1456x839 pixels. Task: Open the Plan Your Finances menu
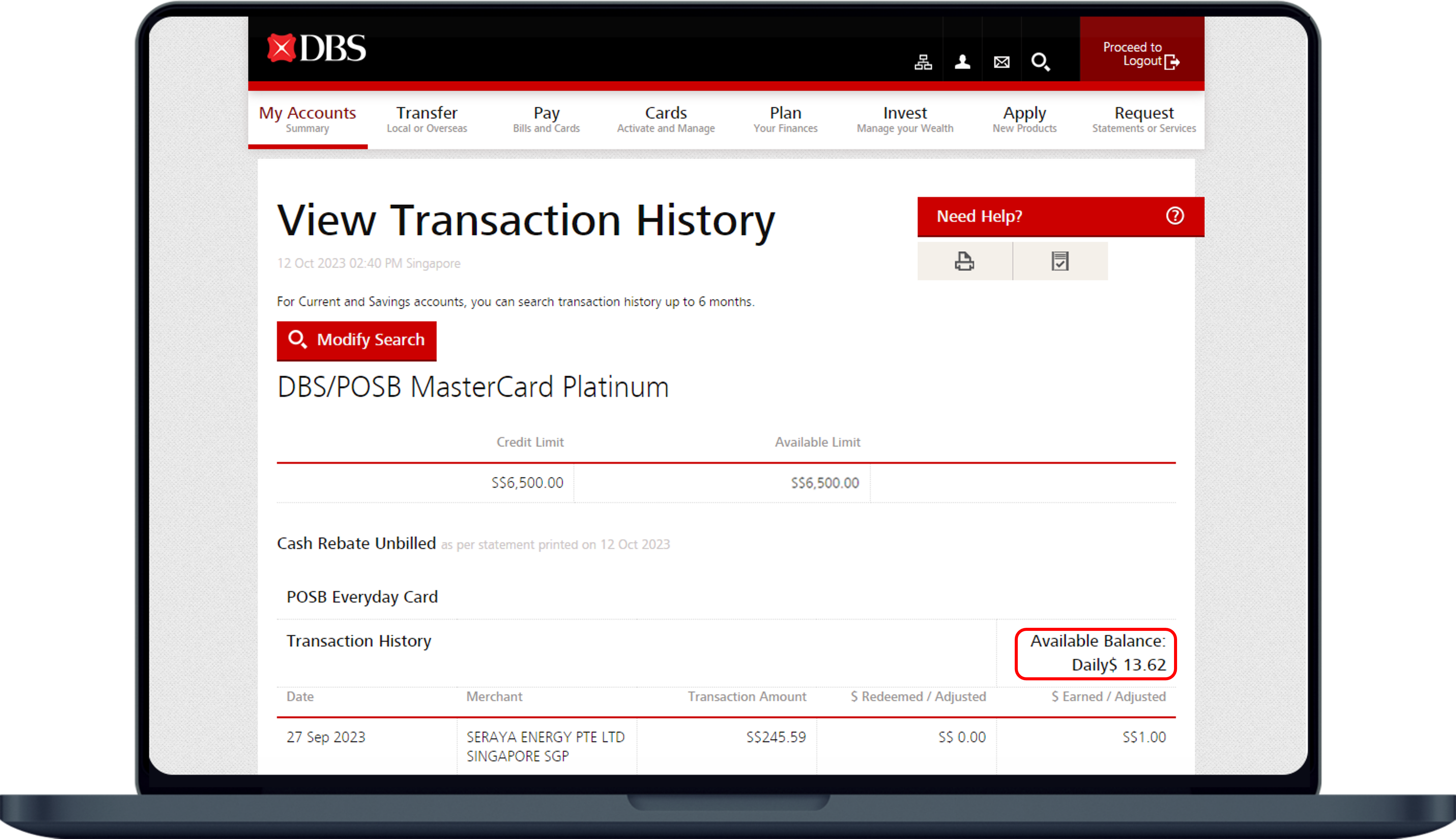pyautogui.click(x=786, y=119)
